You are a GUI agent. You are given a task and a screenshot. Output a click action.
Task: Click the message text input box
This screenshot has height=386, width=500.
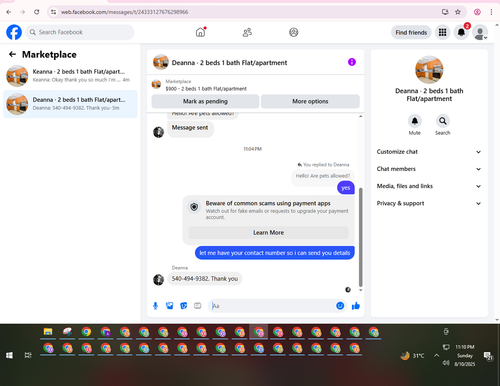(273, 306)
